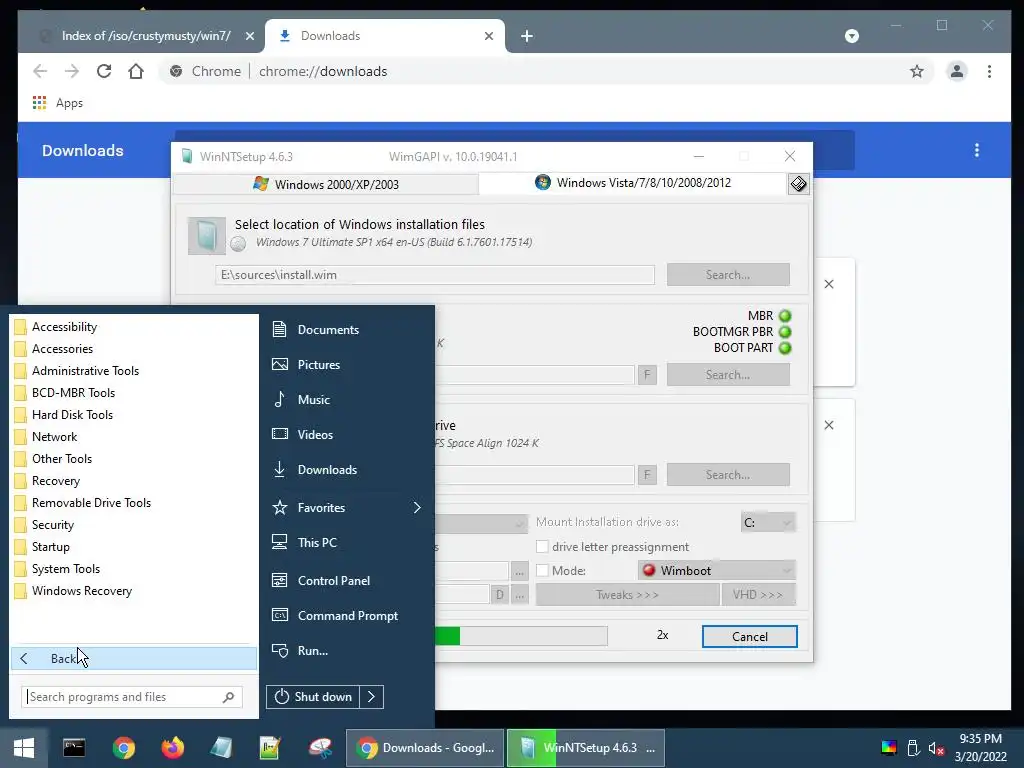
Task: Open the notepad-style green taskbar icon
Action: click(270, 748)
